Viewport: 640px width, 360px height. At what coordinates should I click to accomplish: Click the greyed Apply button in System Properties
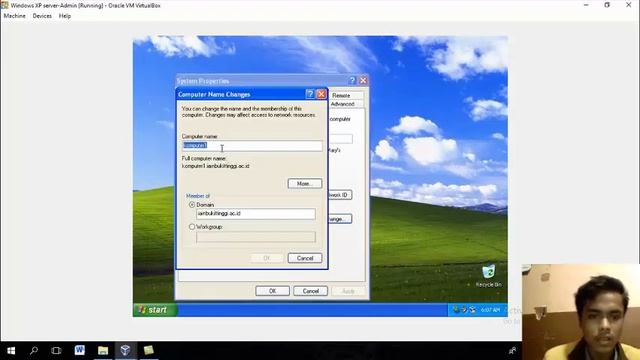[x=348, y=291]
